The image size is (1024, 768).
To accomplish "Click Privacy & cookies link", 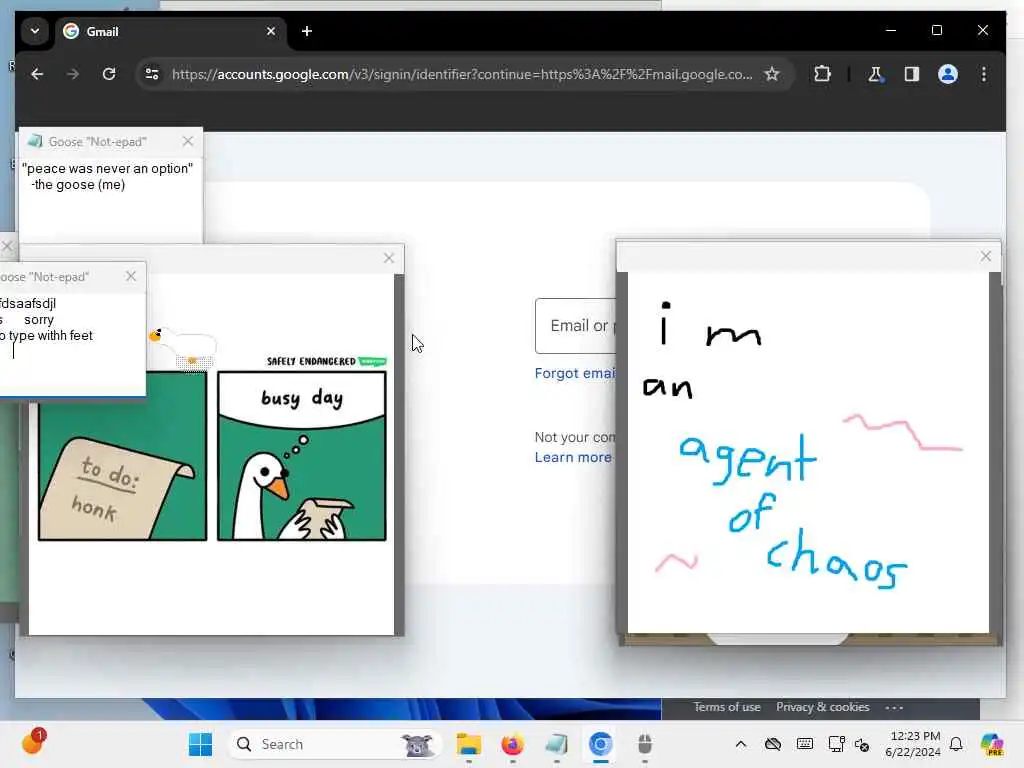I will pos(823,707).
